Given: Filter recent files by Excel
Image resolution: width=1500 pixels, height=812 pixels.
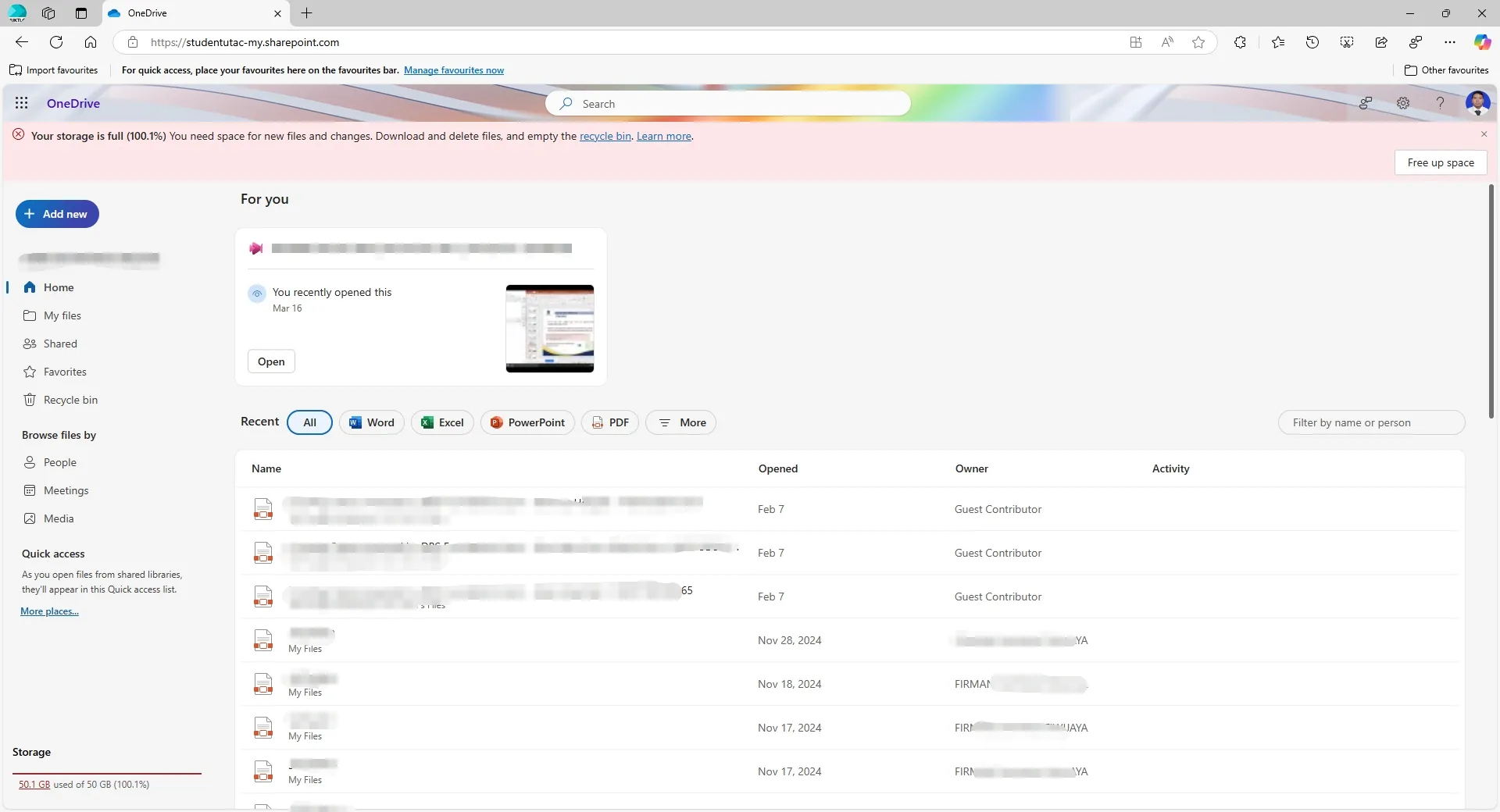Looking at the screenshot, I should 442,422.
